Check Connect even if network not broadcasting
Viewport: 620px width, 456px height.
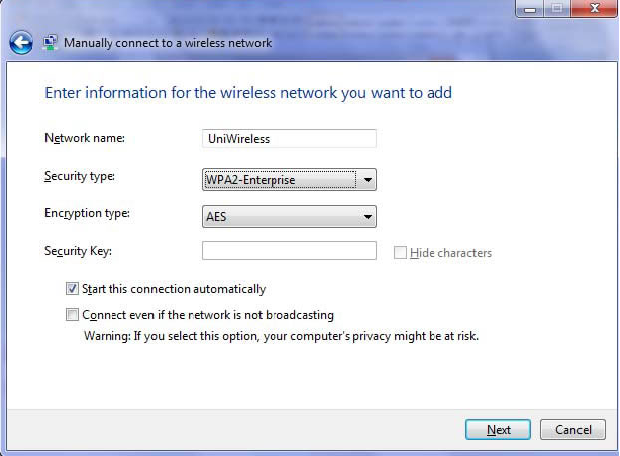click(x=72, y=315)
